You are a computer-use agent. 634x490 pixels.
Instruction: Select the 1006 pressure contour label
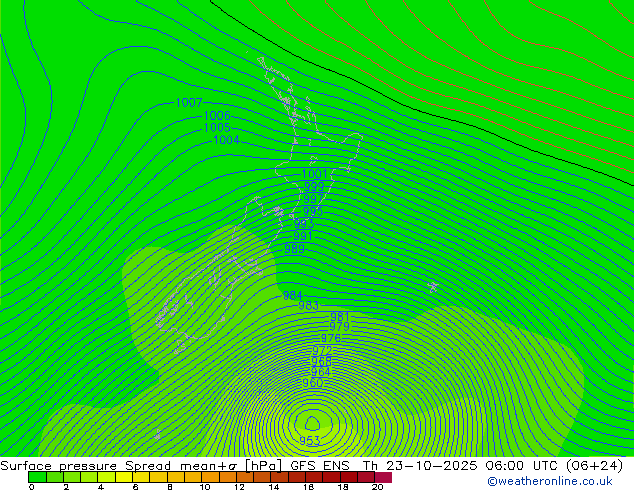(x=217, y=116)
